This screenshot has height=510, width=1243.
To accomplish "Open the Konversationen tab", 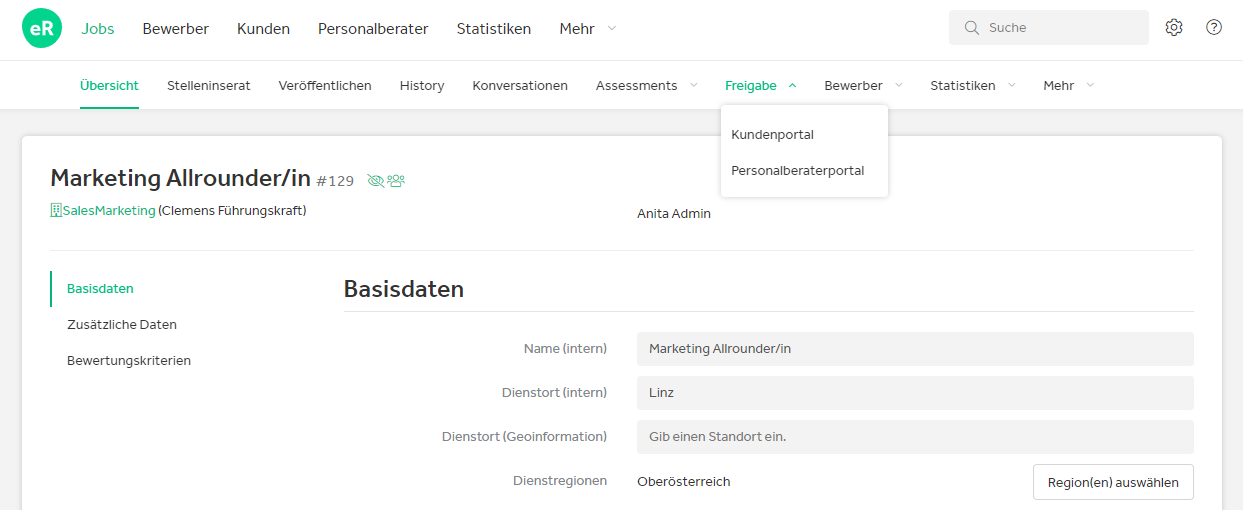I will tap(520, 86).
